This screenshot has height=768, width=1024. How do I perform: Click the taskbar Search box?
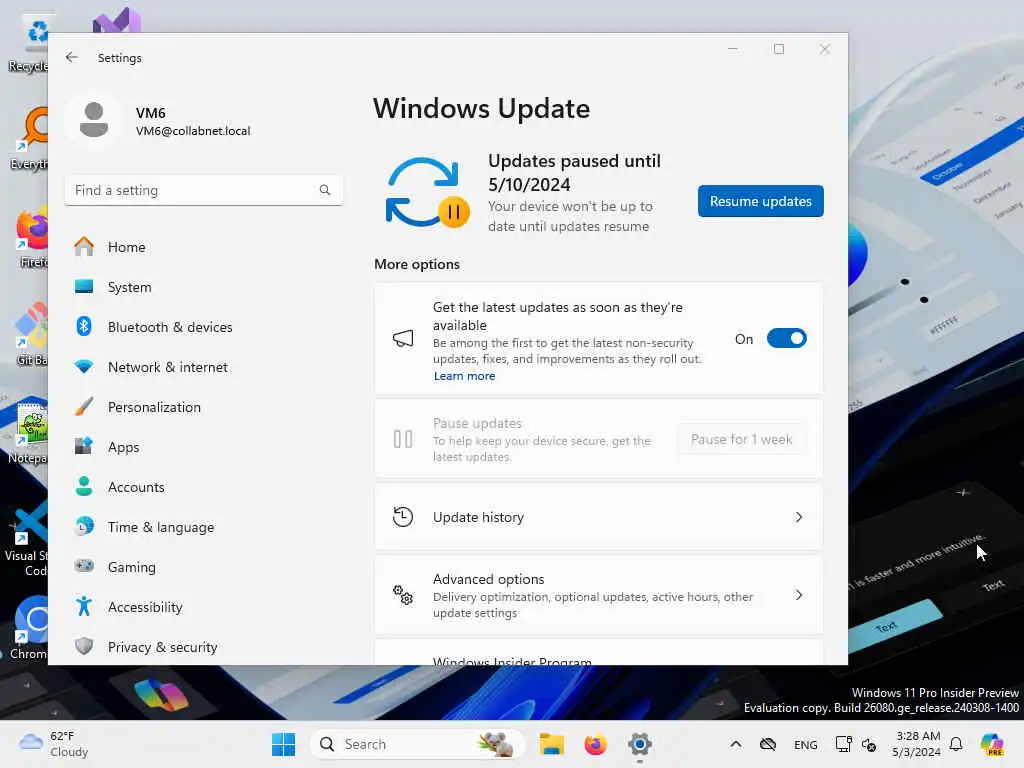(x=417, y=744)
